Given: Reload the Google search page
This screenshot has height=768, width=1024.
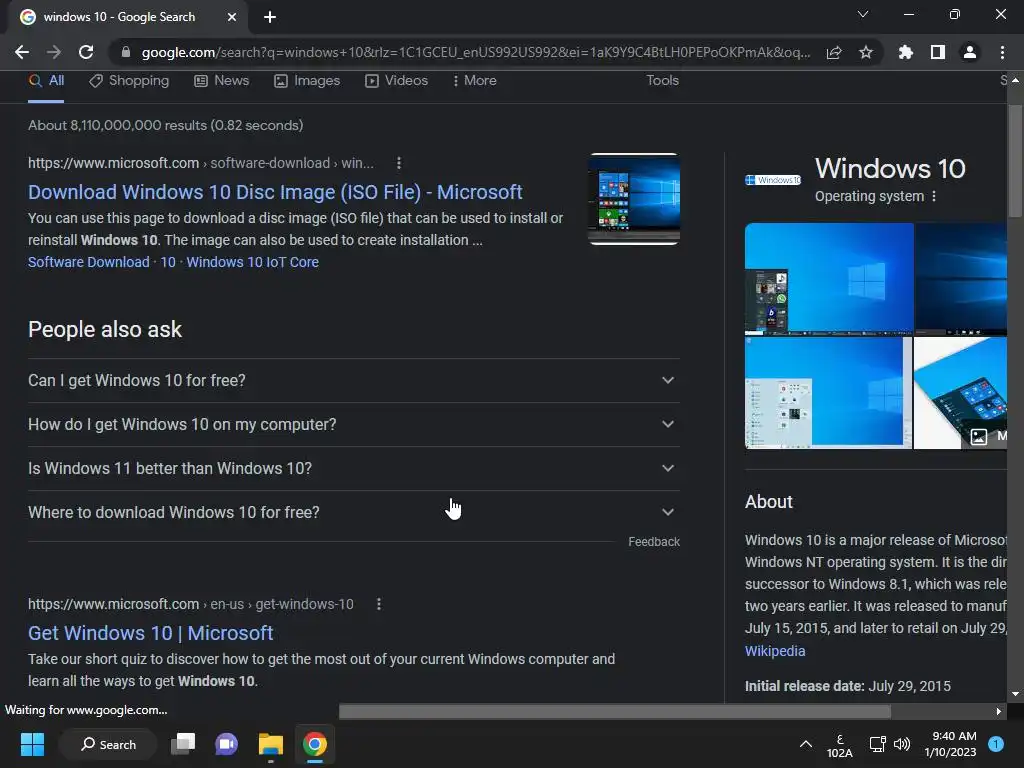Looking at the screenshot, I should coord(86,52).
